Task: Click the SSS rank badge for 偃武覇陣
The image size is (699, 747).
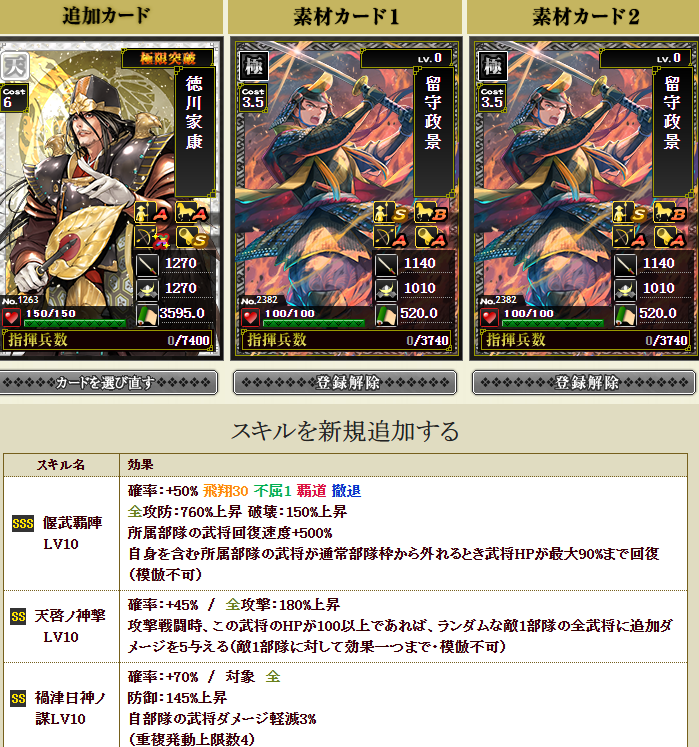Action: (x=23, y=524)
